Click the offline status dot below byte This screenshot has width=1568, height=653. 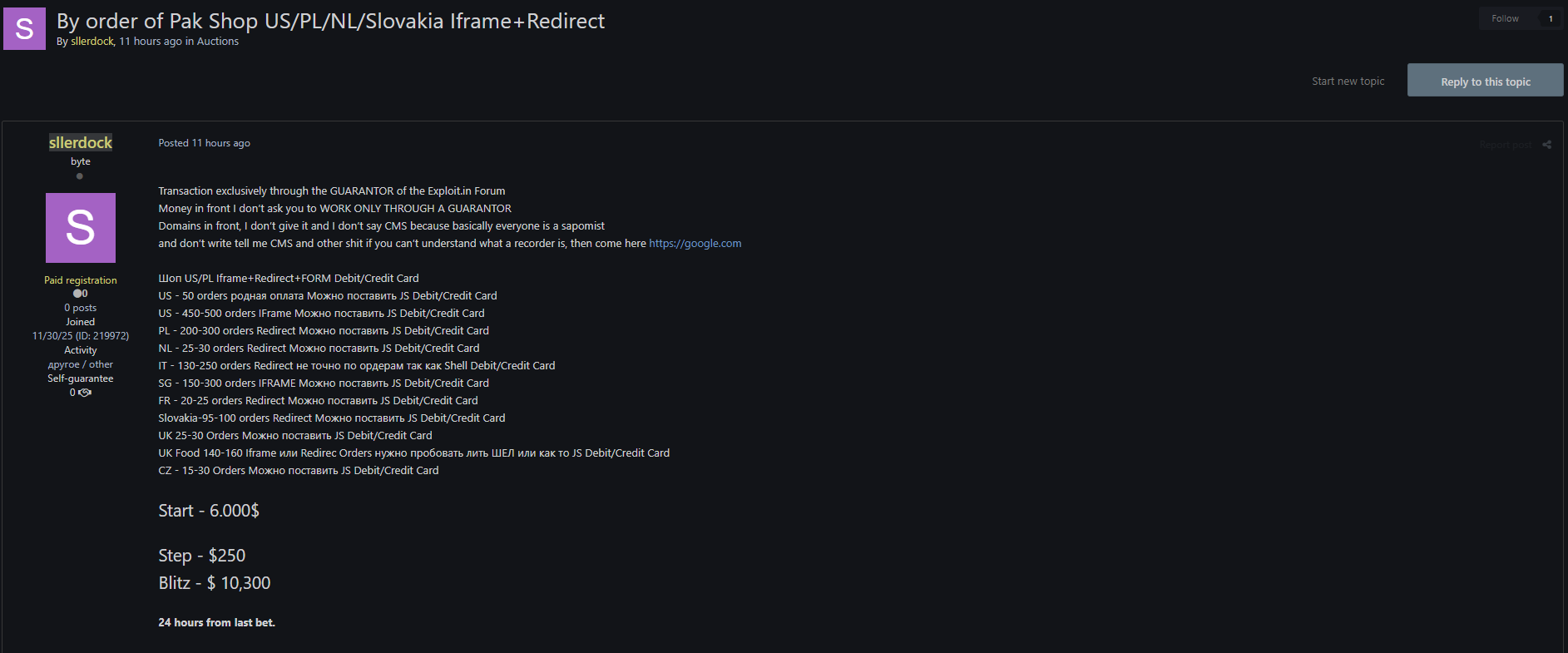[x=80, y=176]
